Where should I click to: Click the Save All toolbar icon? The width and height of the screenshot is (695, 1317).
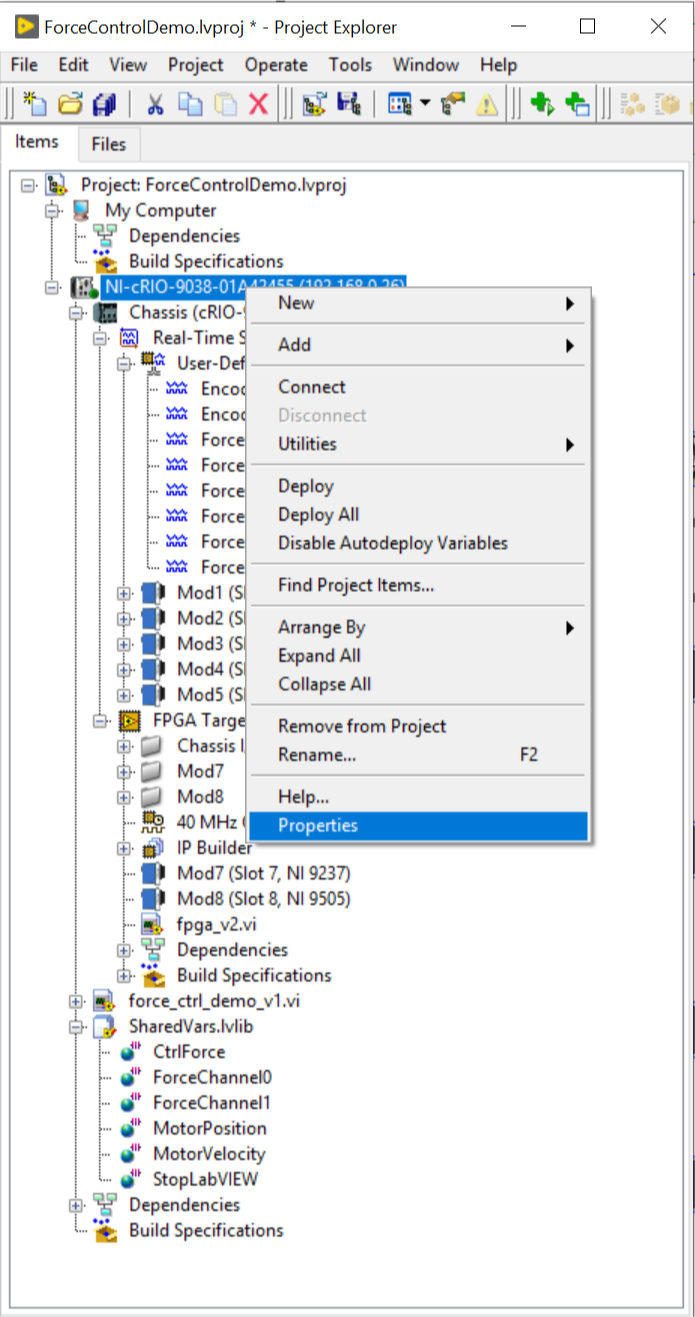click(x=104, y=103)
